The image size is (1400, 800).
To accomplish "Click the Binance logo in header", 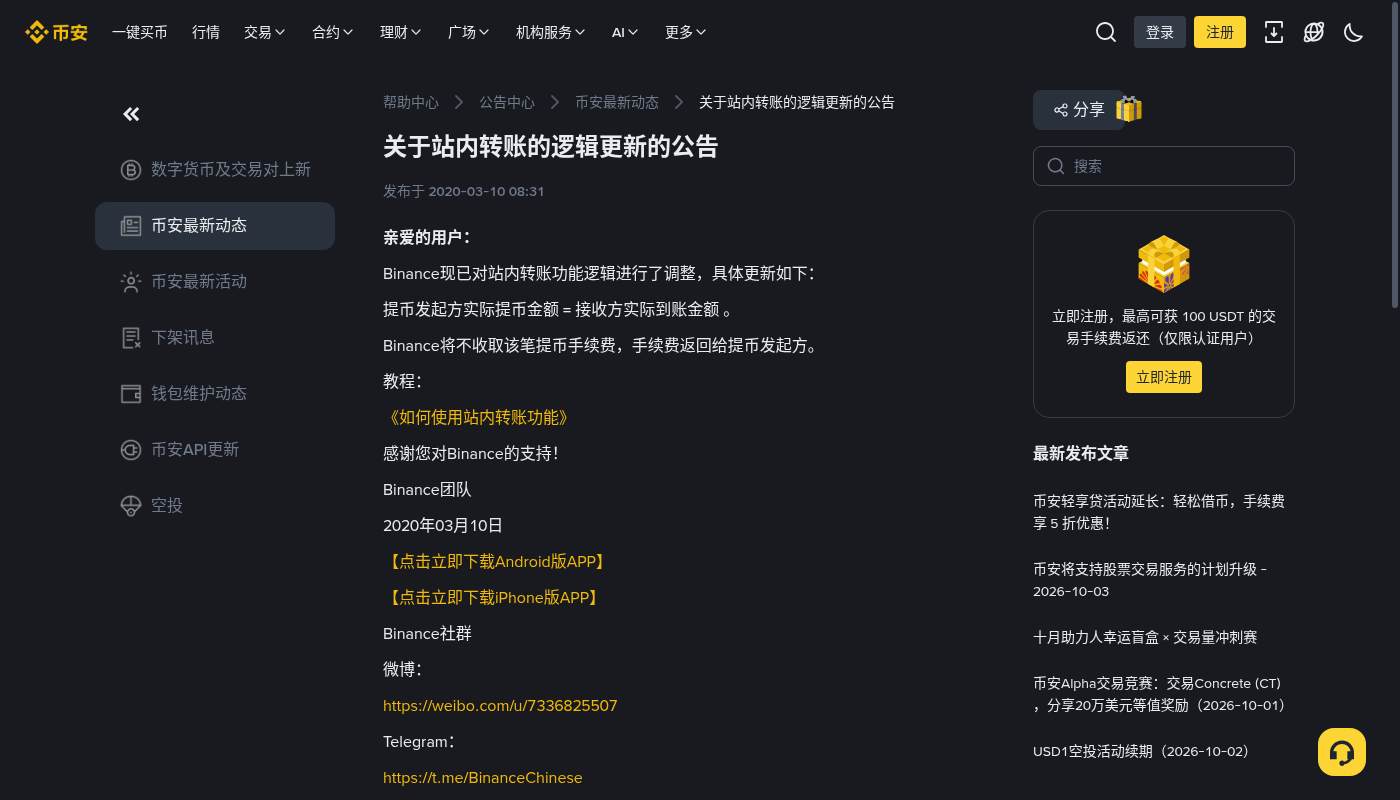I will point(56,32).
